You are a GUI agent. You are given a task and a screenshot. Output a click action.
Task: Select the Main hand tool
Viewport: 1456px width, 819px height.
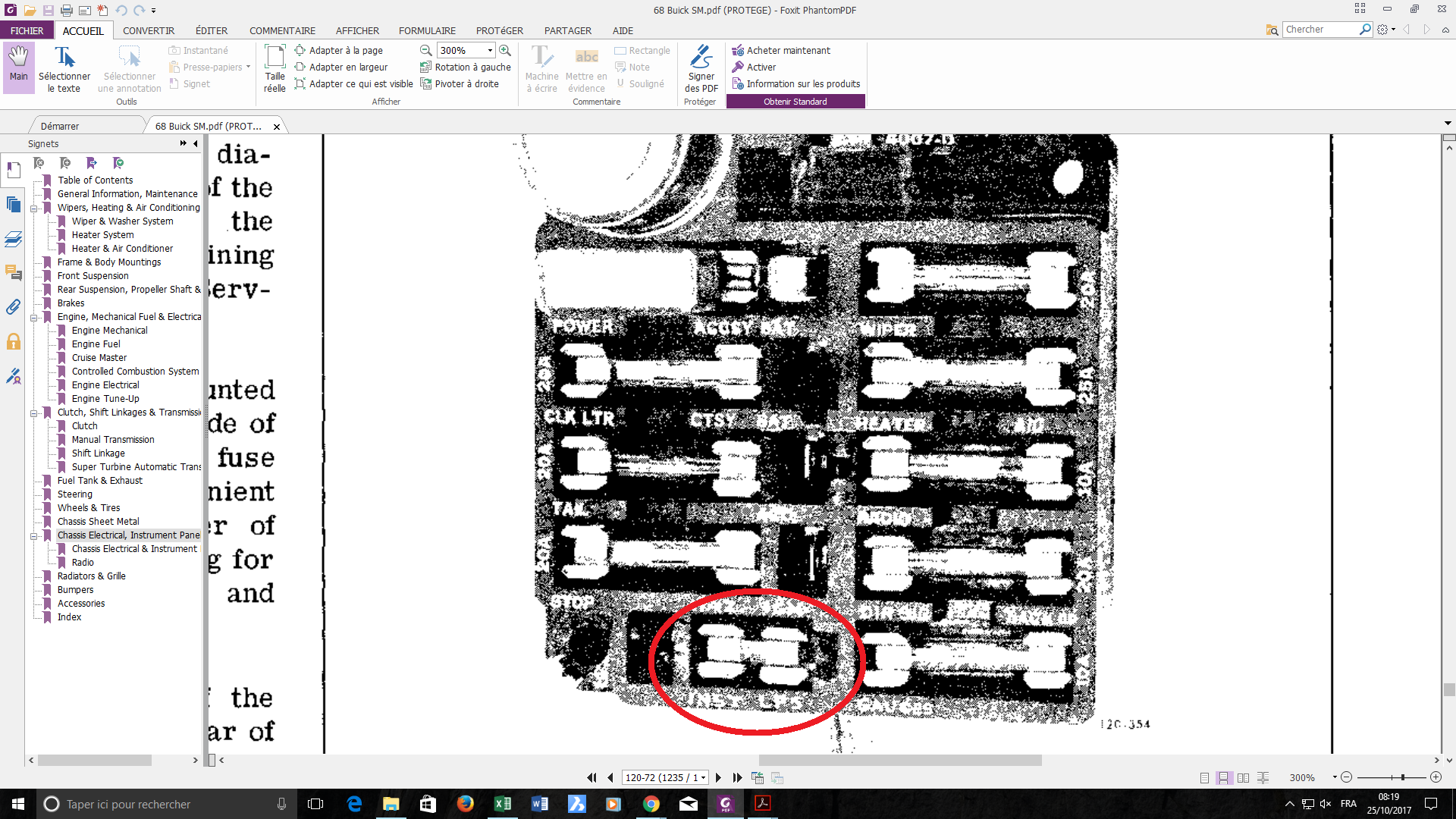[18, 67]
